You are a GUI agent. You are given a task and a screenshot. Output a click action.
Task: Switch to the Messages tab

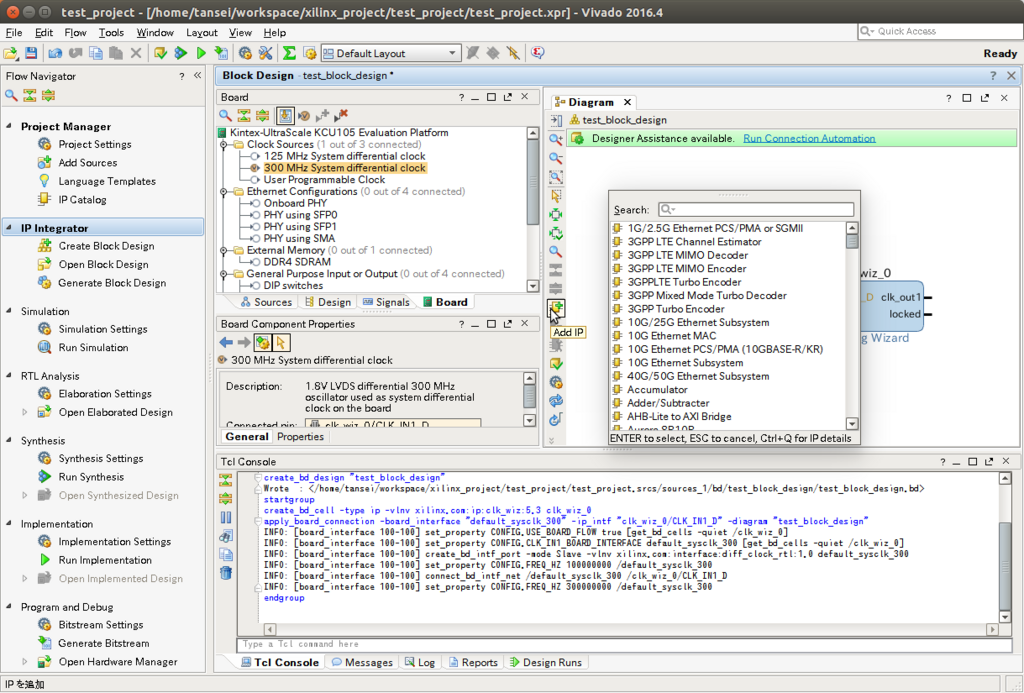click(x=362, y=662)
